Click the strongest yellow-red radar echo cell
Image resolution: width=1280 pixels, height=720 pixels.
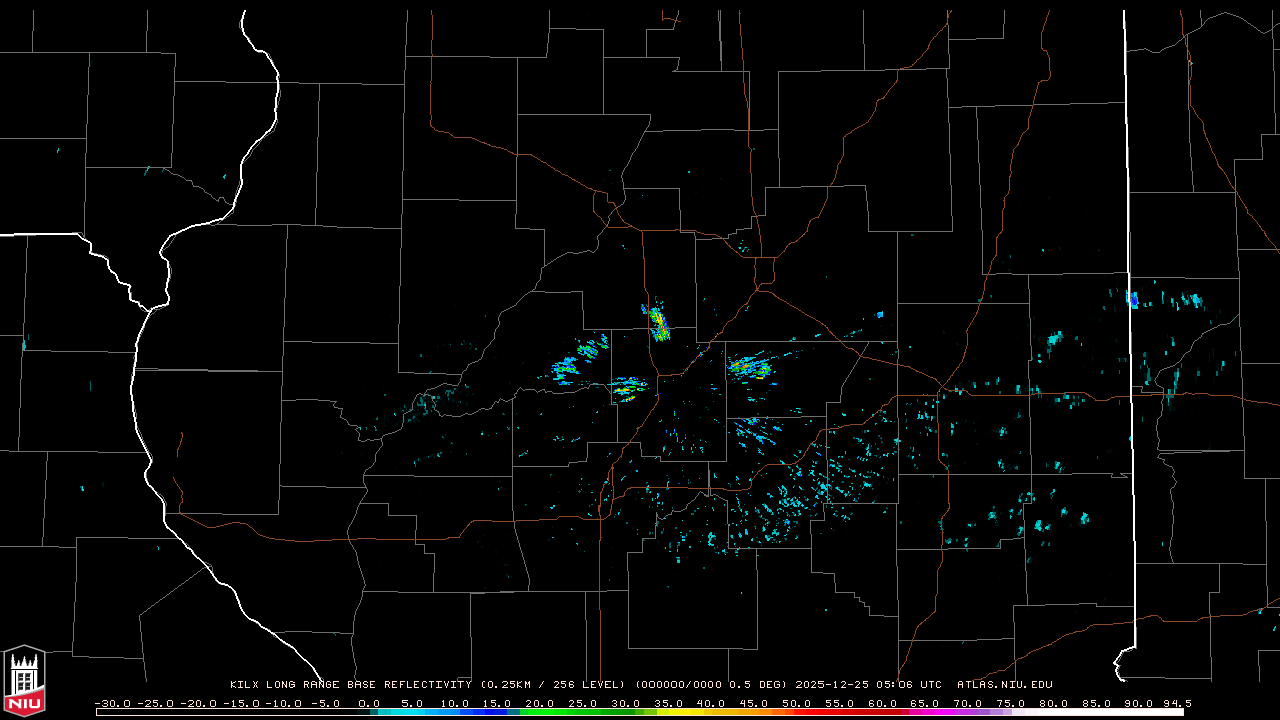pyautogui.click(x=658, y=322)
